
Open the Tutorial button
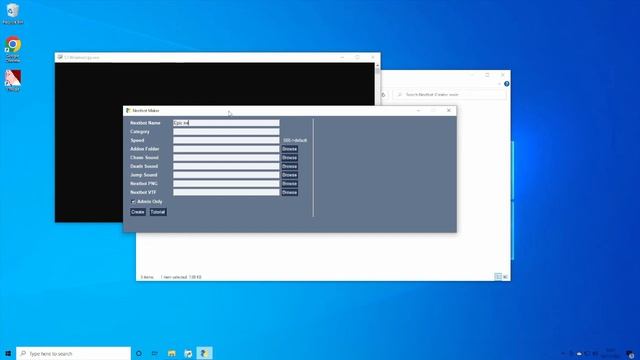tap(158, 212)
